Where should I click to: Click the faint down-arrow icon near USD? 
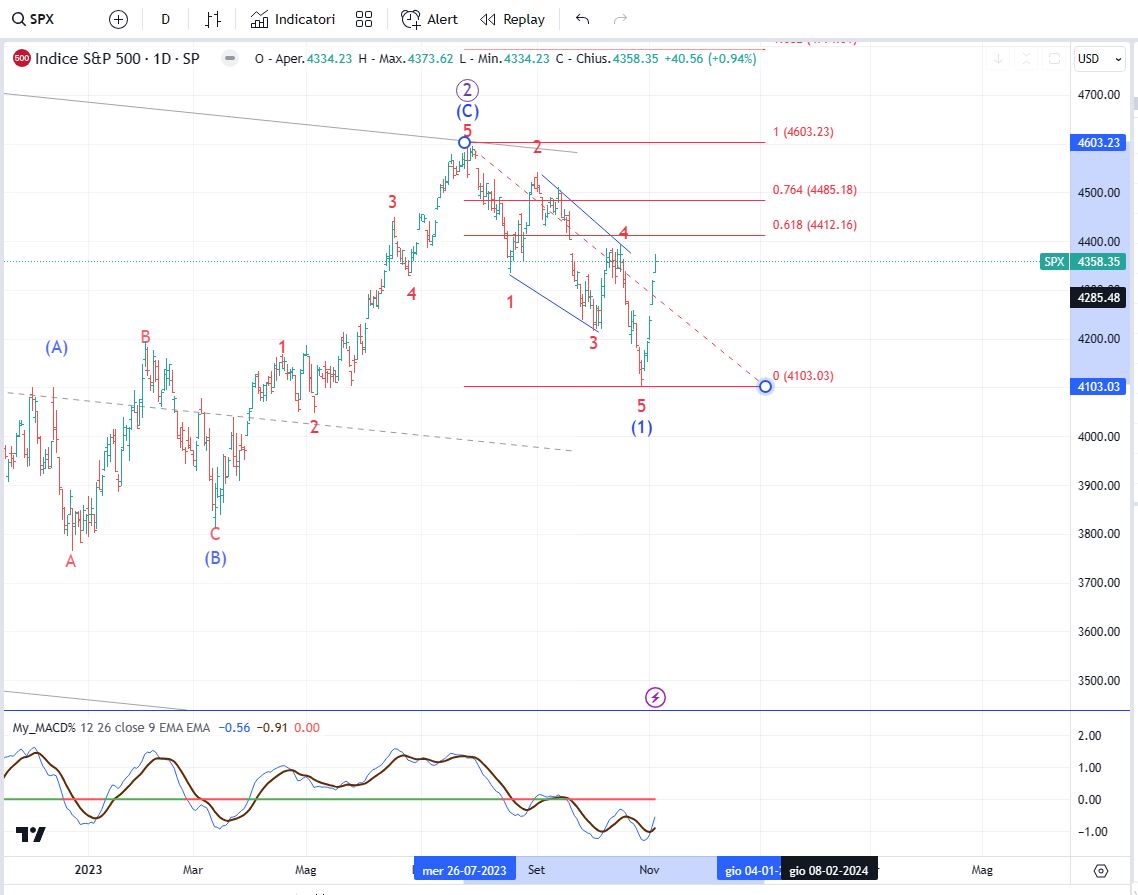(x=999, y=59)
